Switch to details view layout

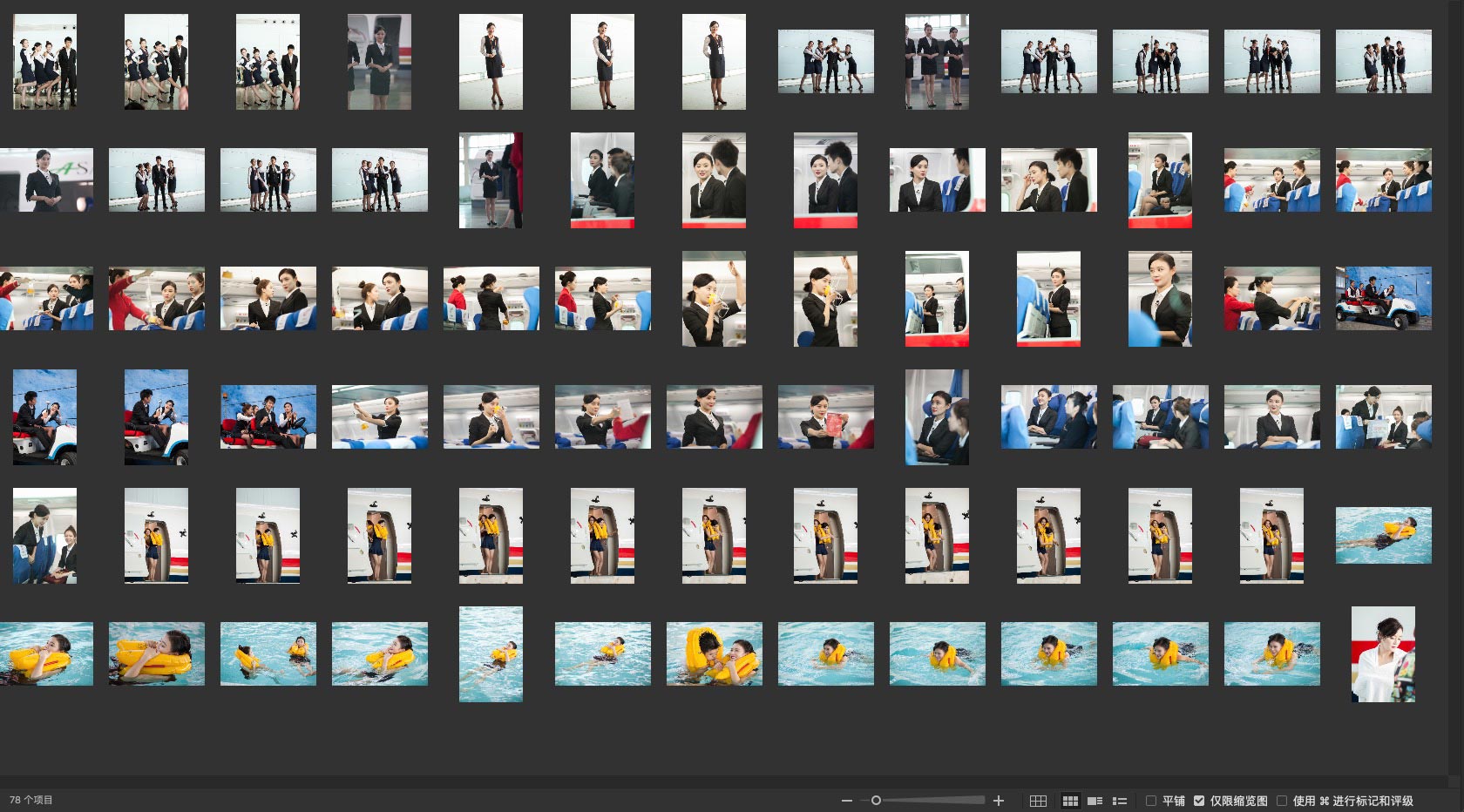click(x=1095, y=801)
